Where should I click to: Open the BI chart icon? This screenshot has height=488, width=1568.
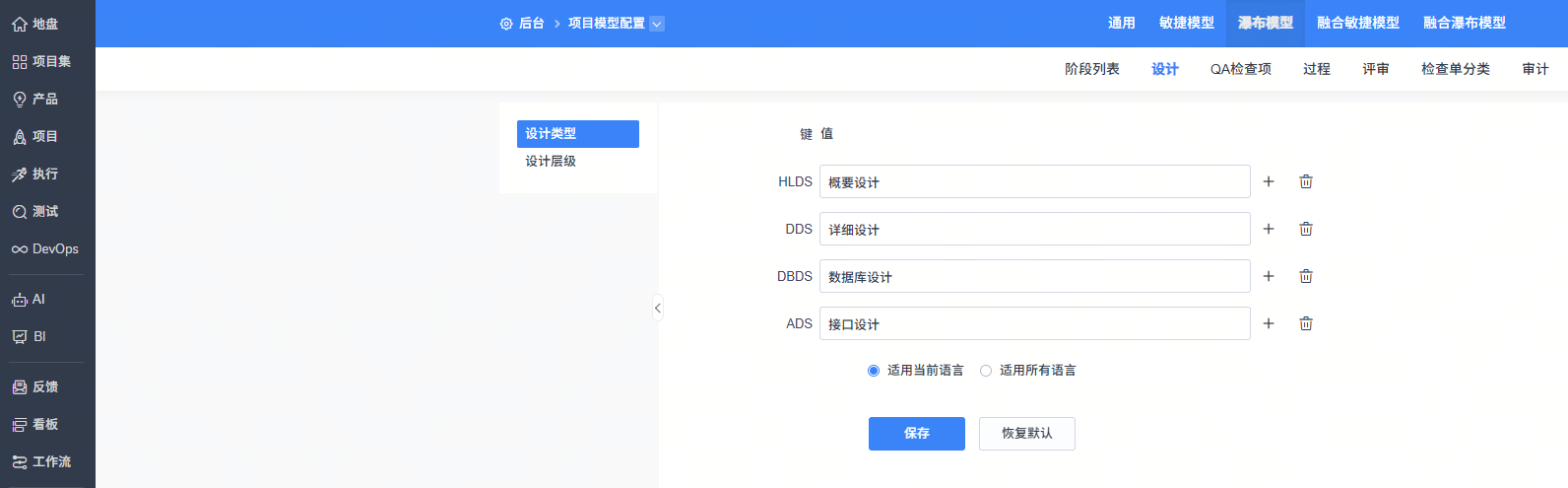click(20, 337)
